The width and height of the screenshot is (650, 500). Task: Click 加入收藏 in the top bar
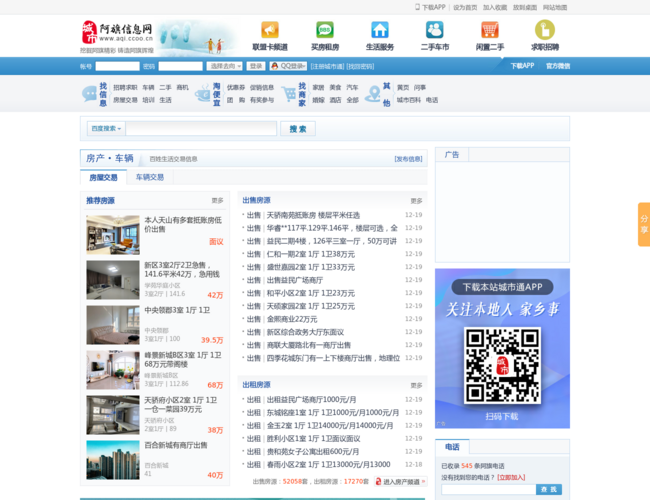point(495,7)
